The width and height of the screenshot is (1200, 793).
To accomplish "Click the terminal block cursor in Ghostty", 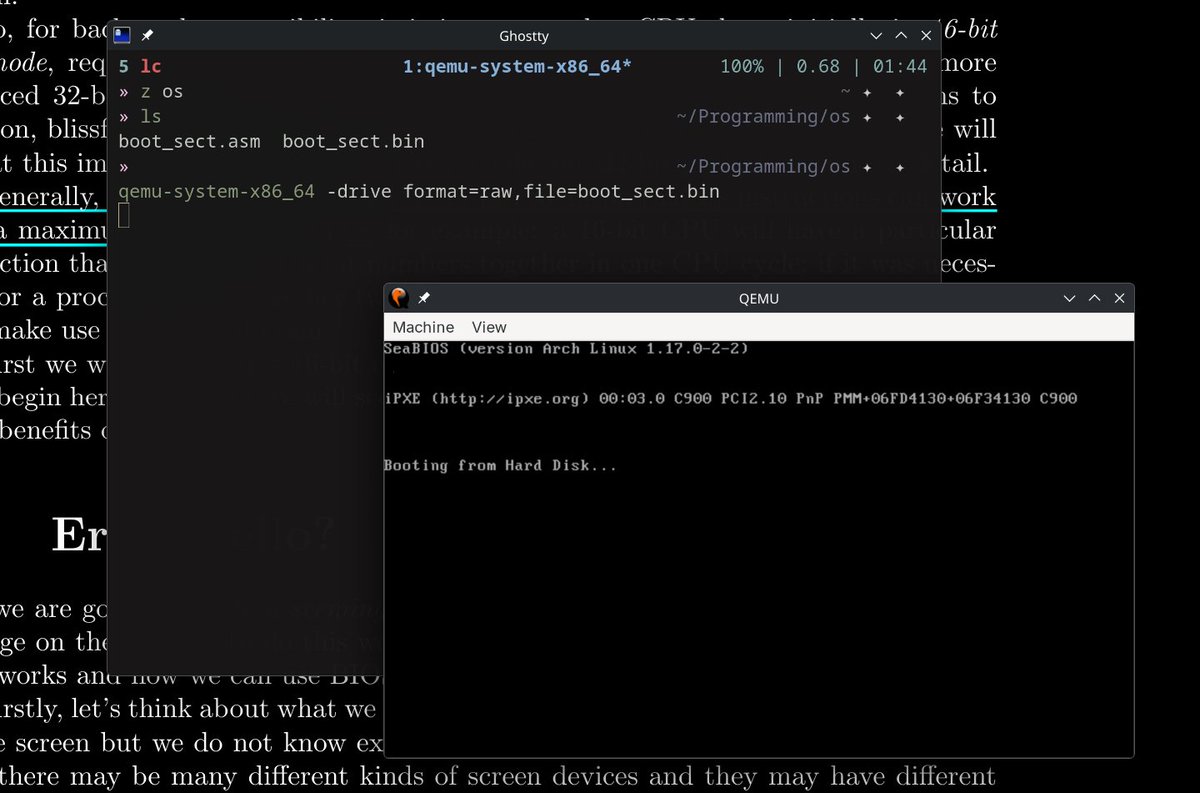I will [x=124, y=215].
